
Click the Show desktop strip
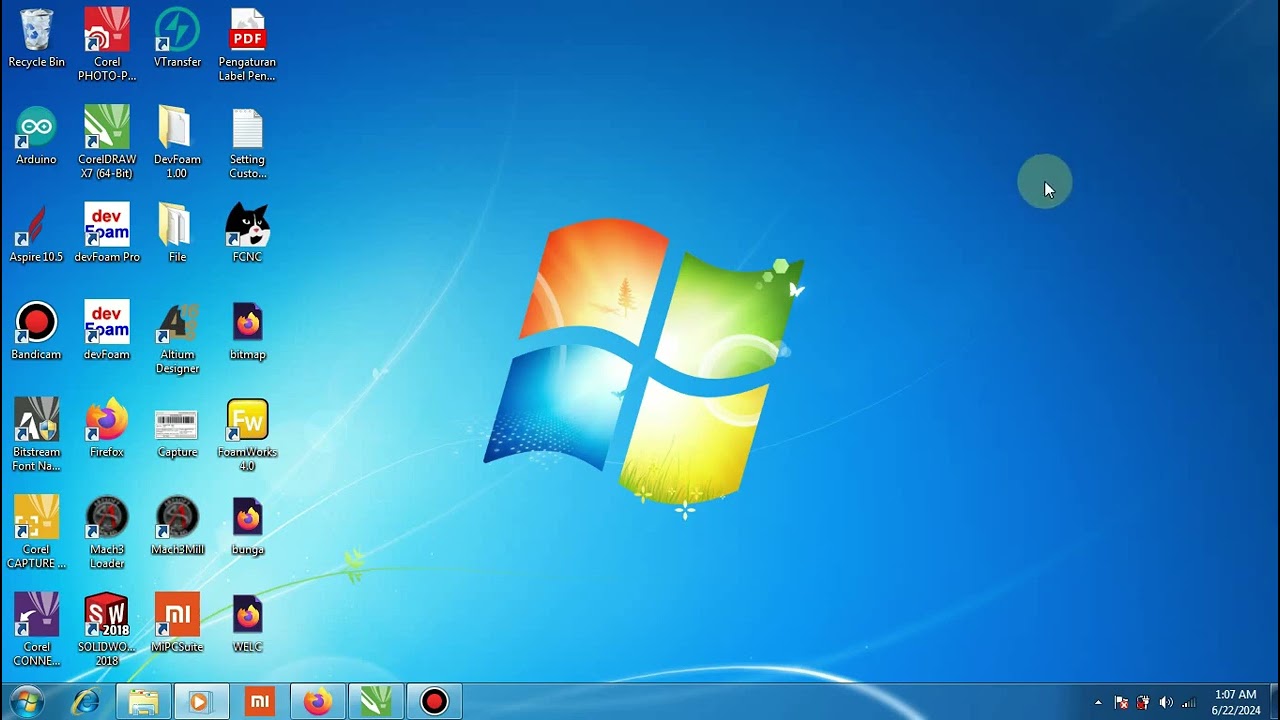(x=1273, y=702)
